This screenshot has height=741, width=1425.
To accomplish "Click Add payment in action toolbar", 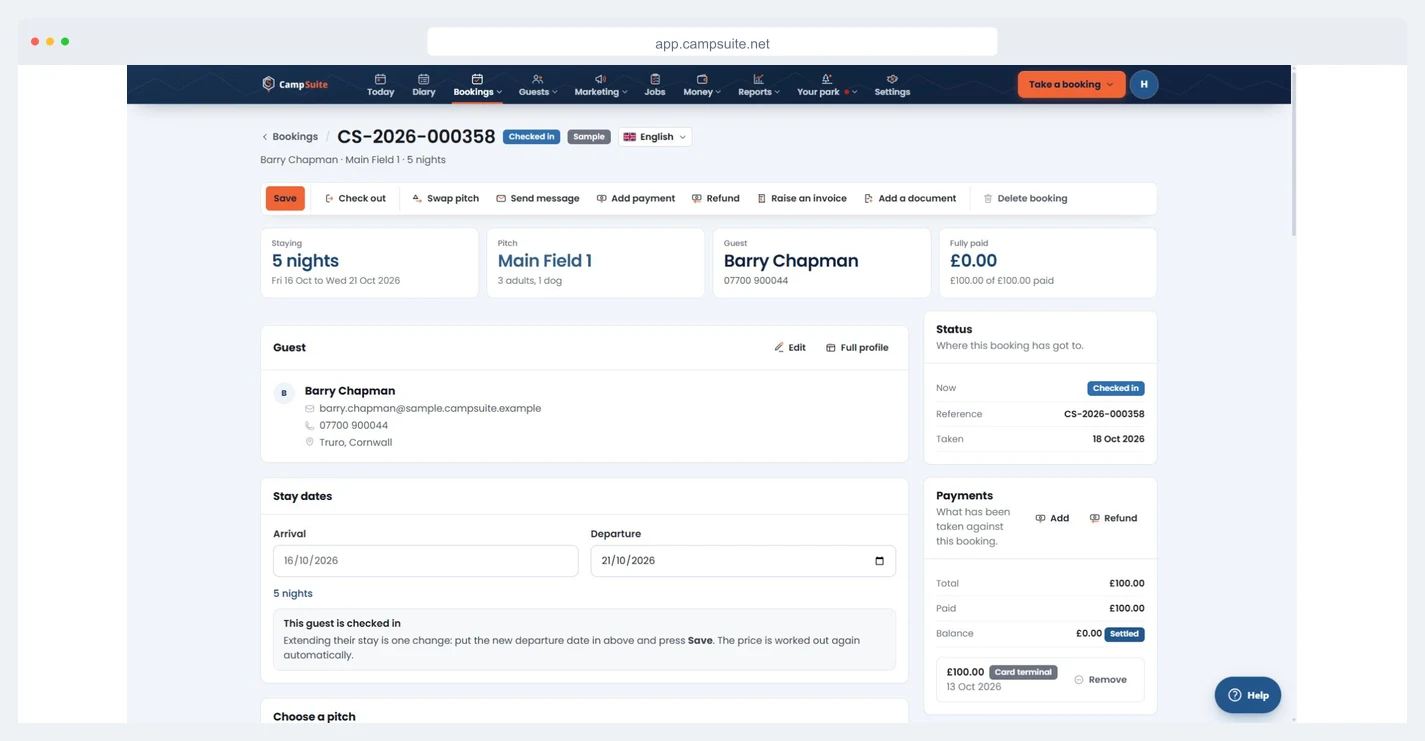I will click(x=636, y=198).
